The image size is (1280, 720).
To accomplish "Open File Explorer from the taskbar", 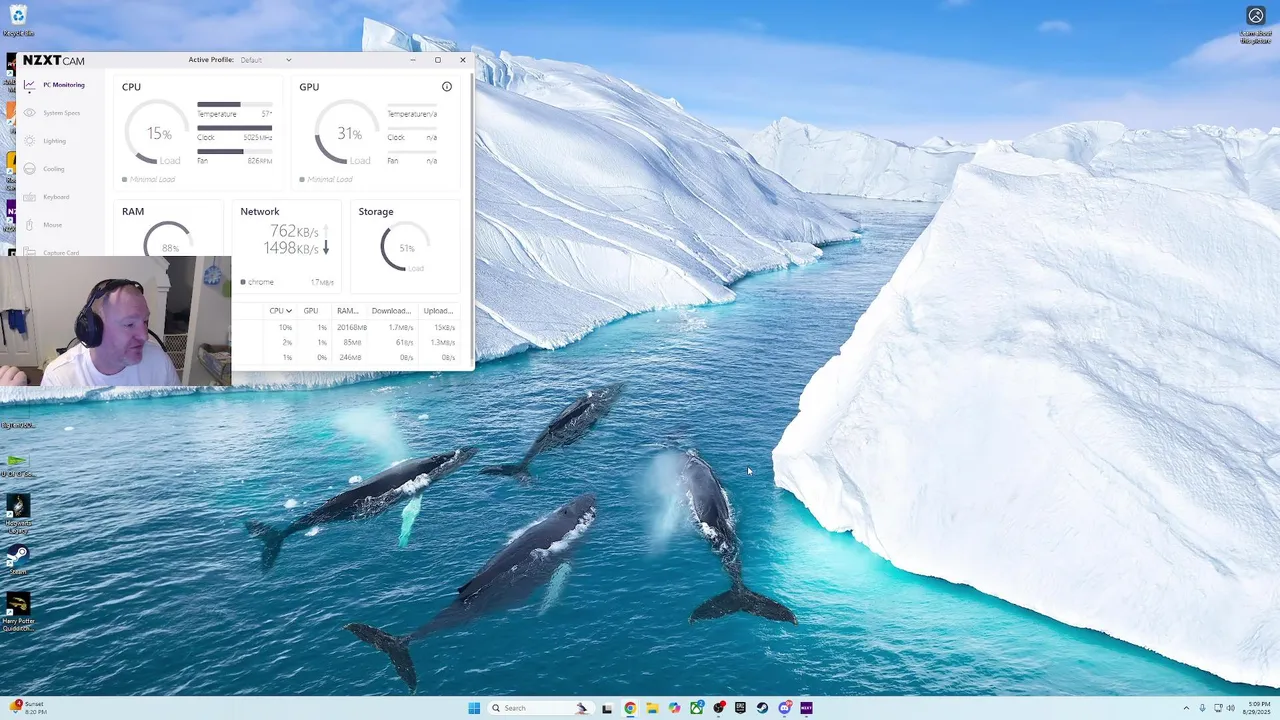I will (x=652, y=708).
